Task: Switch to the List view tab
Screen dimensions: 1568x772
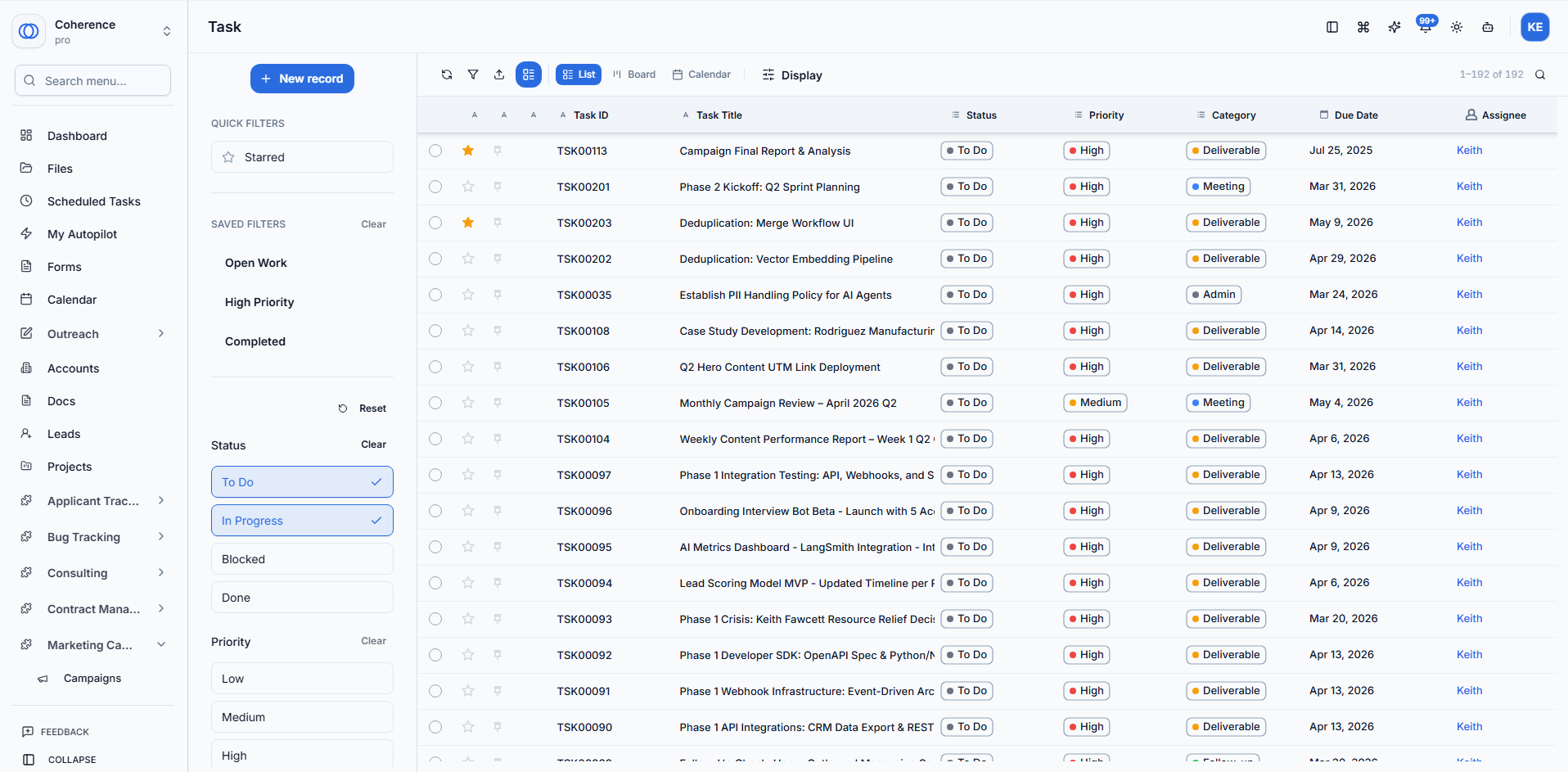Action: [579, 74]
